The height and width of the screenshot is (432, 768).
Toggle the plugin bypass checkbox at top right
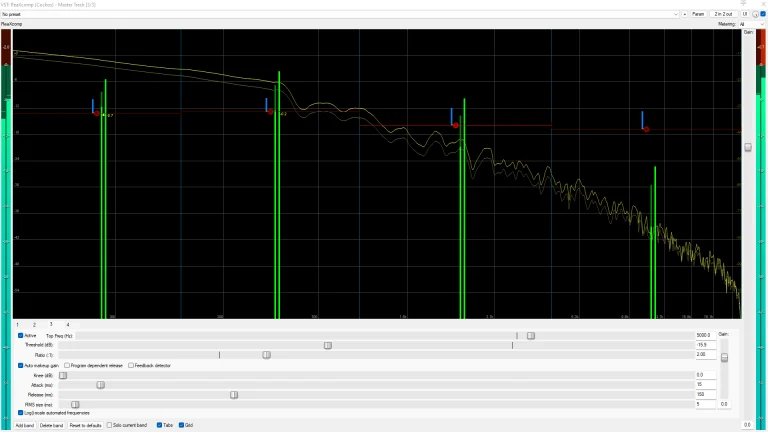pyautogui.click(x=763, y=14)
